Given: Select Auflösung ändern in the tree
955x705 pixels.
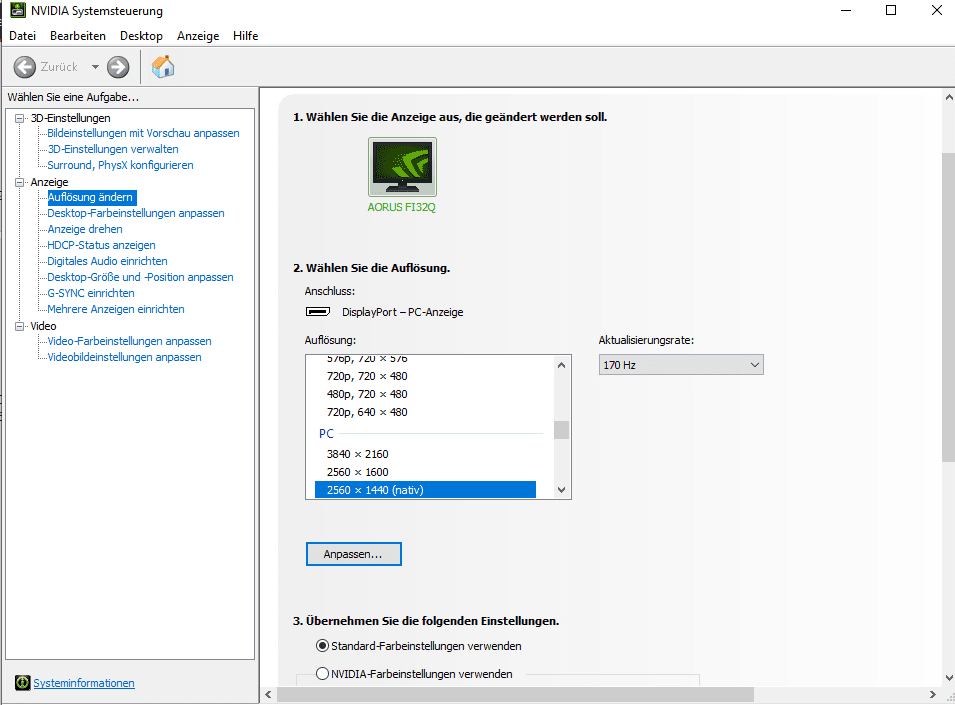Looking at the screenshot, I should click(x=92, y=197).
